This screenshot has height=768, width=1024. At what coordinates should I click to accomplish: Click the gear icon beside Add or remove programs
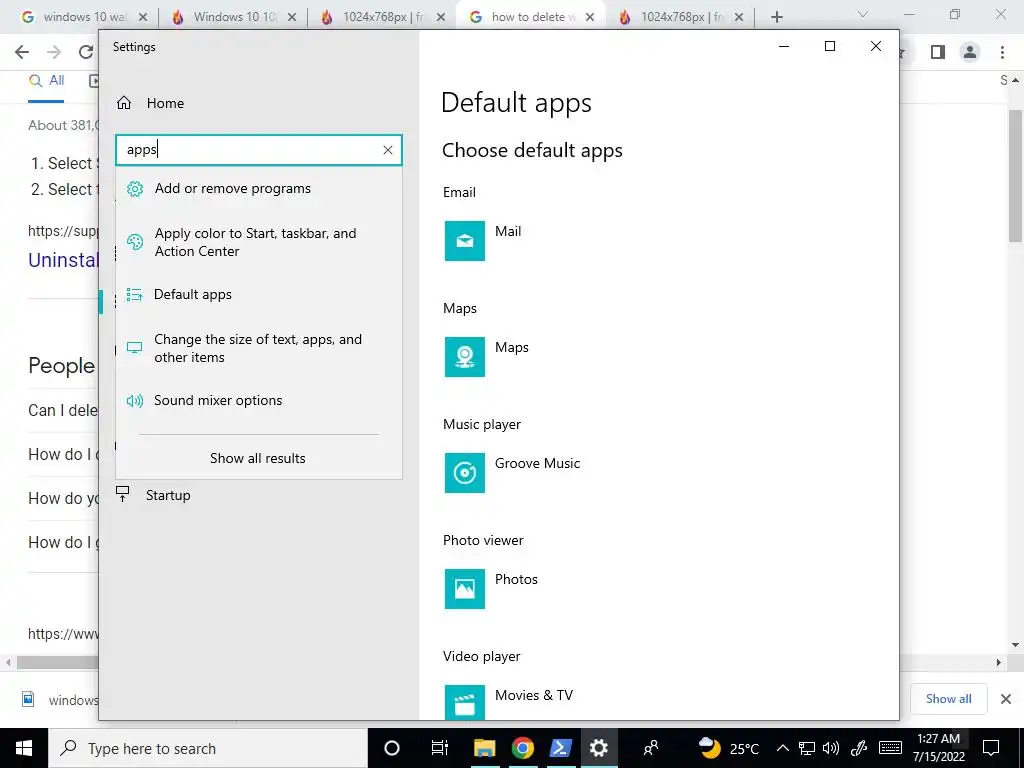point(135,189)
